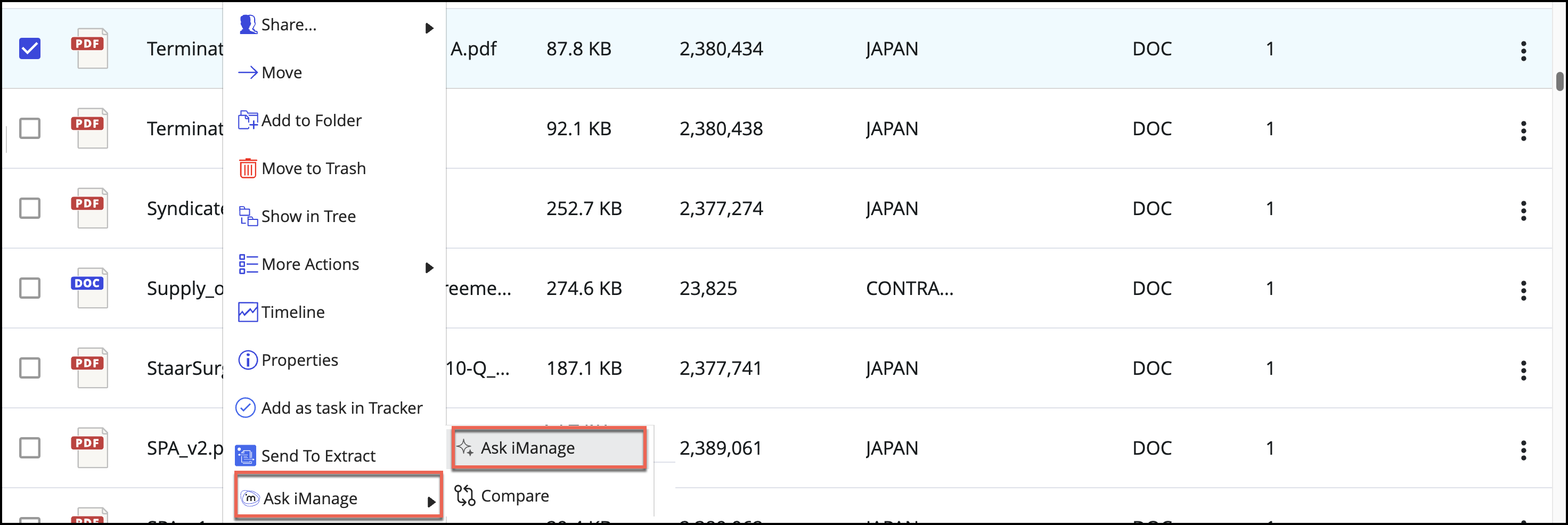Choose Move from the context menu

(281, 73)
